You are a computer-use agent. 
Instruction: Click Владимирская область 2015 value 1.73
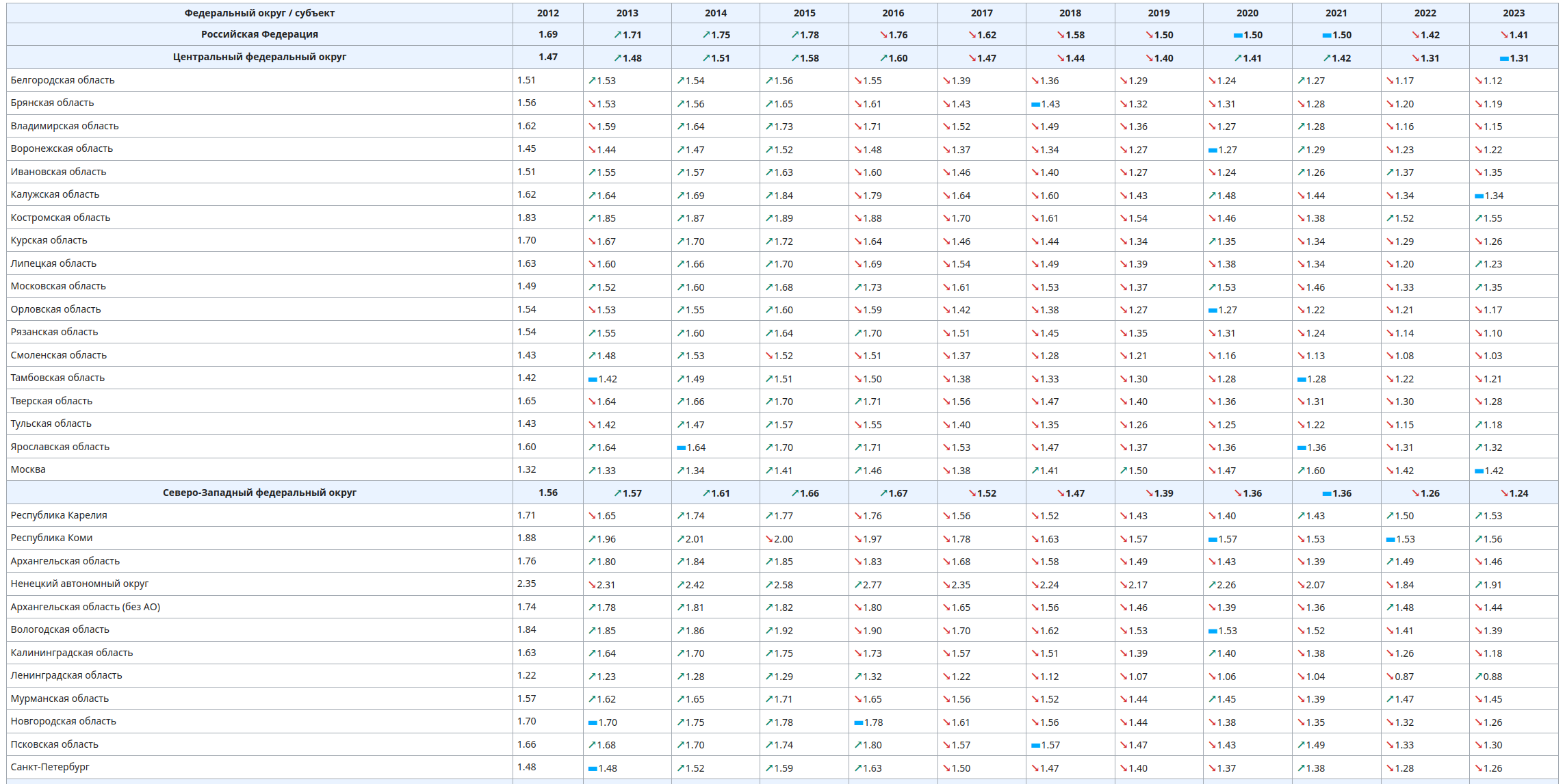point(784,127)
